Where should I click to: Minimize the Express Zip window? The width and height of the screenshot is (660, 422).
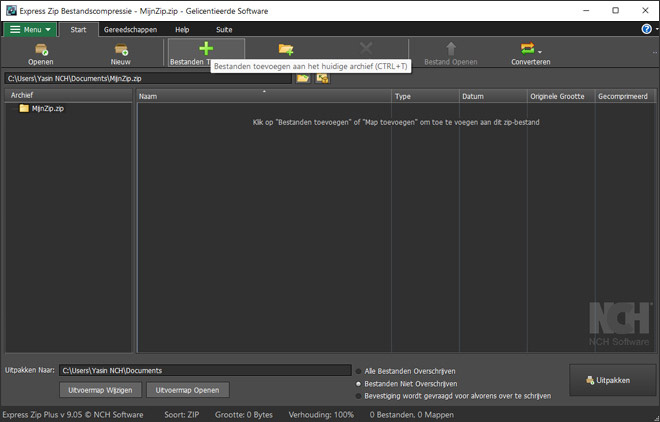[x=586, y=11]
